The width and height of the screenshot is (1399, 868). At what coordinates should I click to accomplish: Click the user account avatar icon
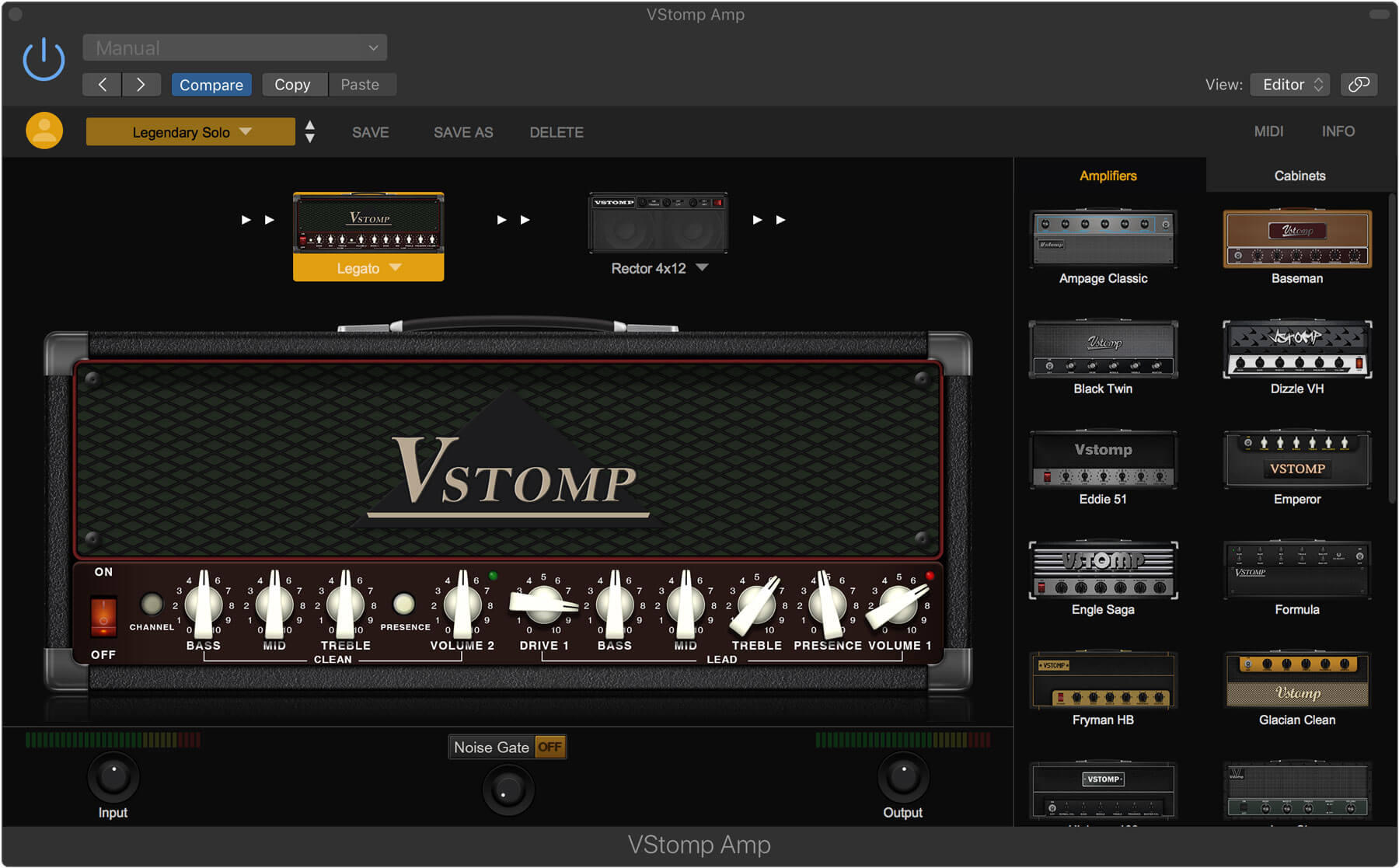pos(44,131)
